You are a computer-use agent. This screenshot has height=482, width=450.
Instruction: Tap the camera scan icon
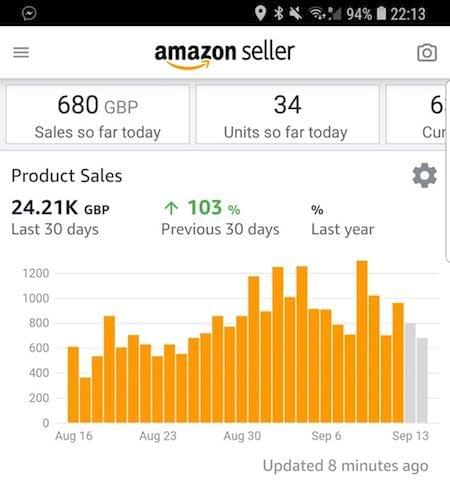coord(427,52)
